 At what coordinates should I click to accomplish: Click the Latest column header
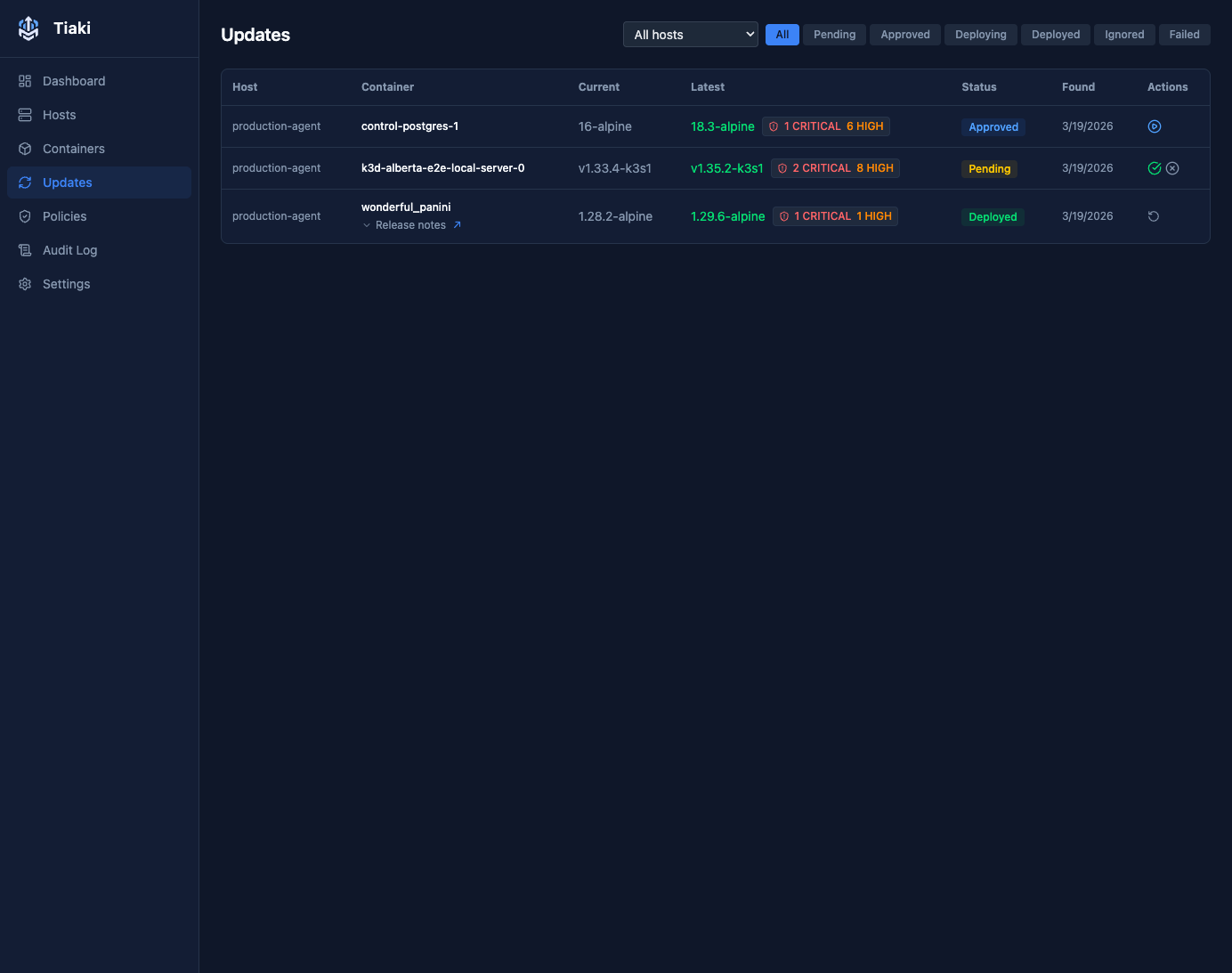pos(708,87)
